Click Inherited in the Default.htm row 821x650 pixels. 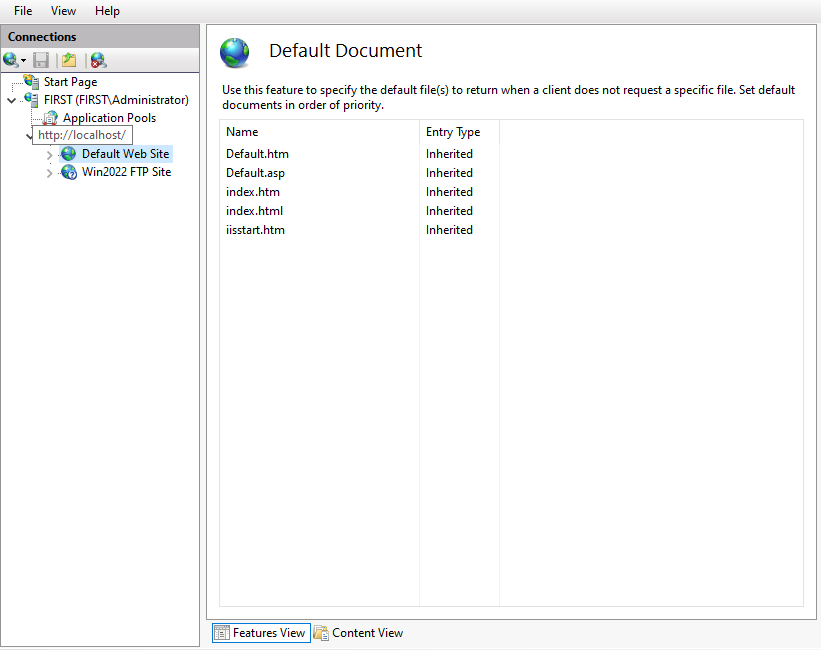(449, 154)
